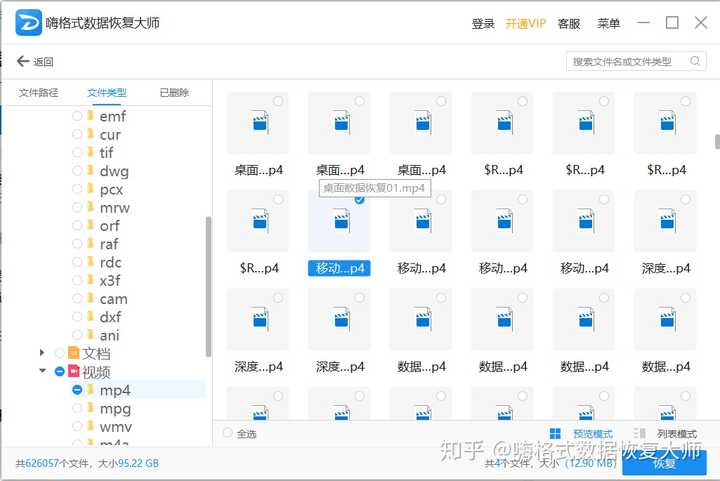Viewport: 720px width, 481px height.
Task: Switch to 列表模式 list view
Action: tap(665, 433)
